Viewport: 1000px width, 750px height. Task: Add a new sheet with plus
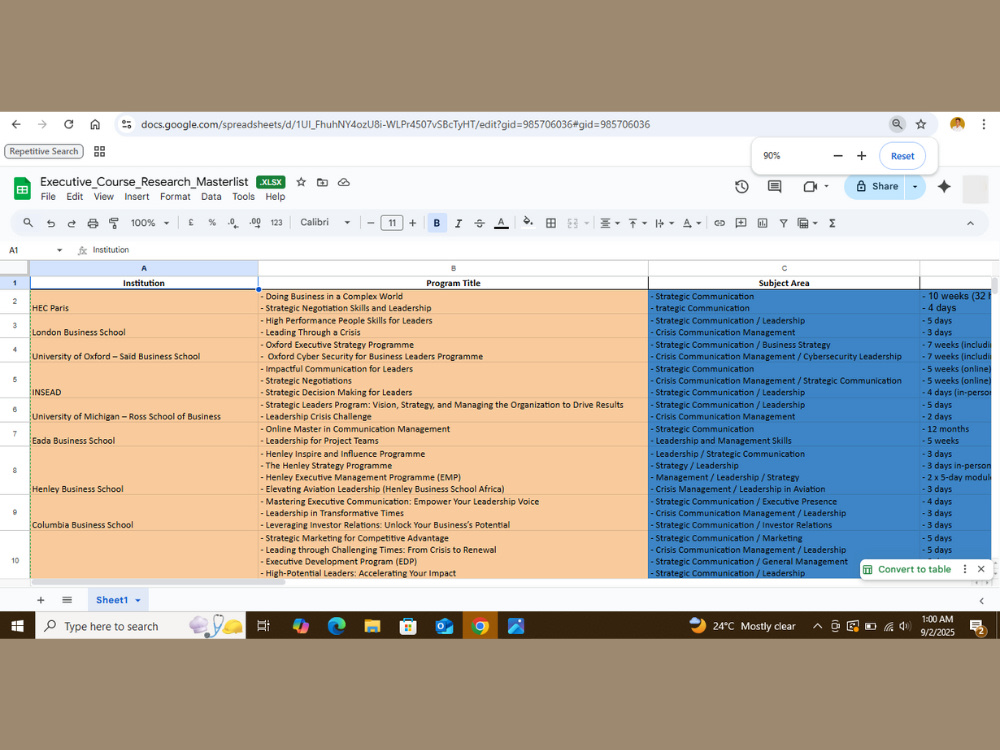click(41, 600)
